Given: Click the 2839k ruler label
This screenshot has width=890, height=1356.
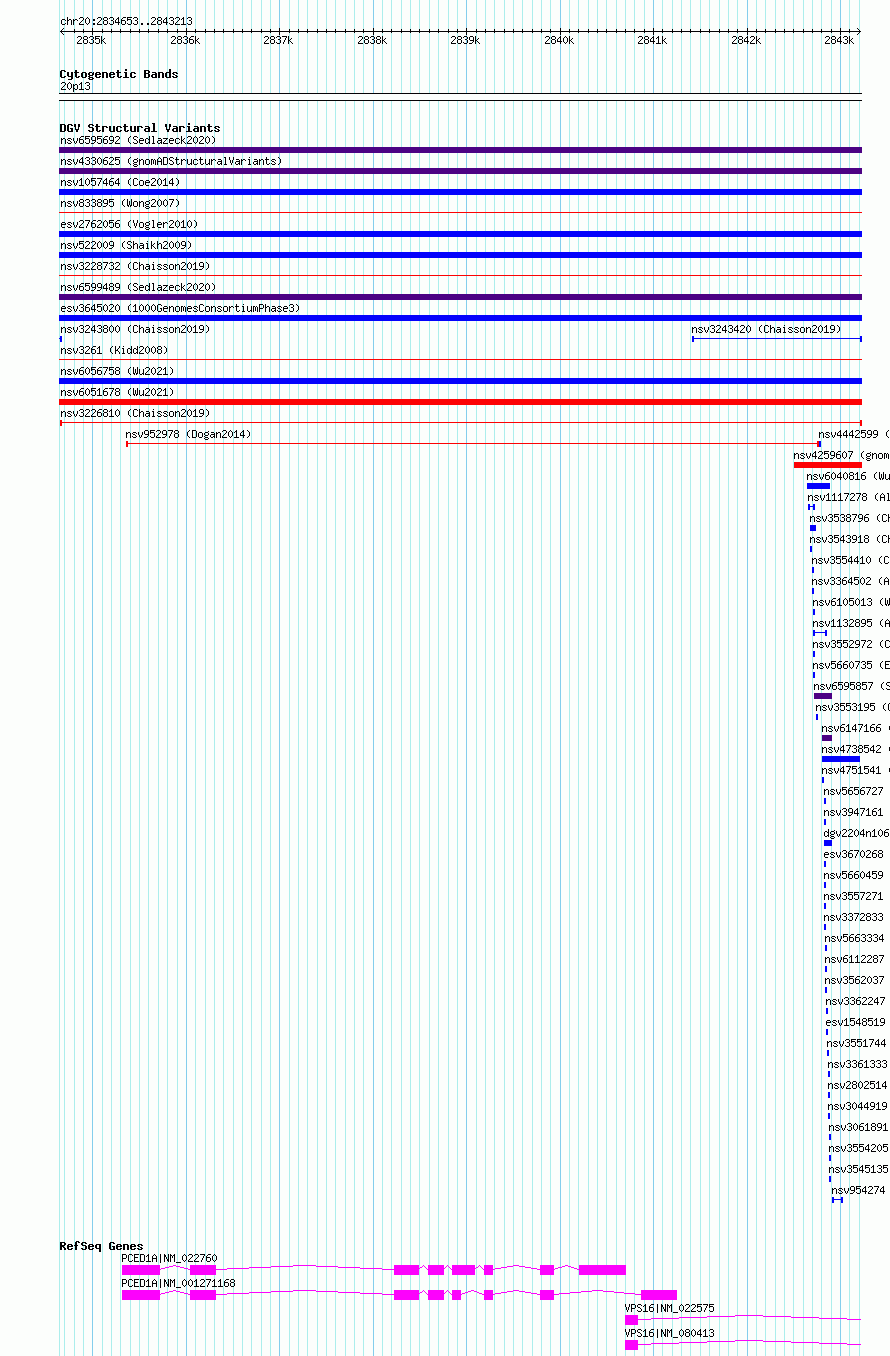Looking at the screenshot, I should (465, 40).
